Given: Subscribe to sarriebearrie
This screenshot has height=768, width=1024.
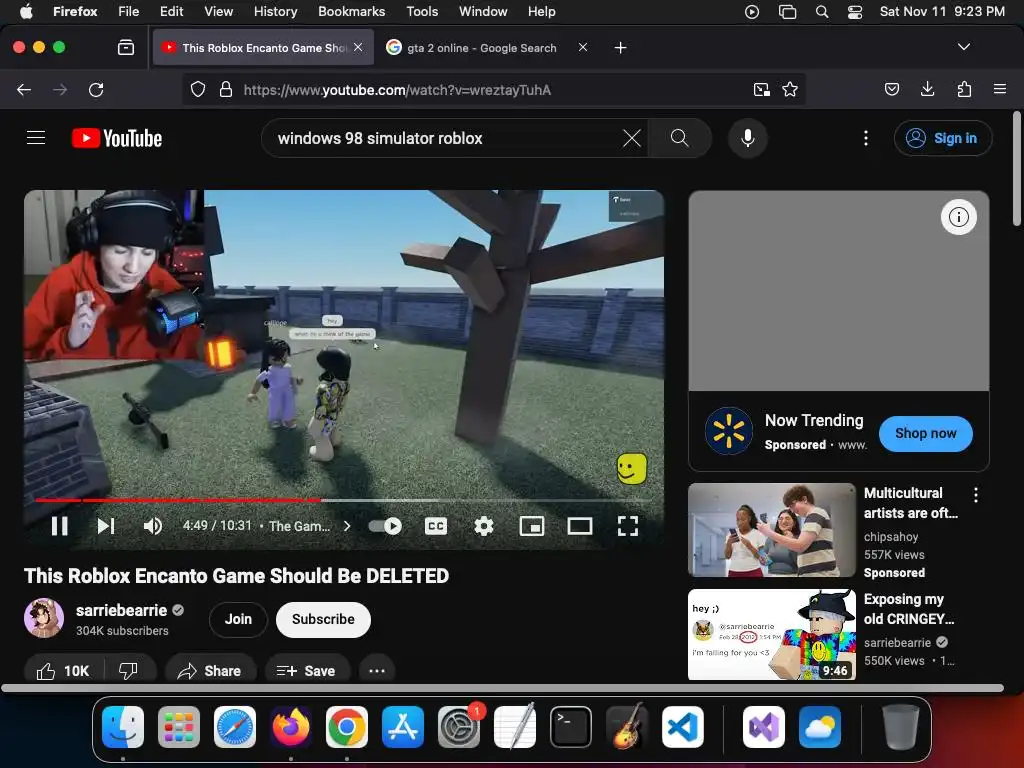Looking at the screenshot, I should pyautogui.click(x=323, y=619).
